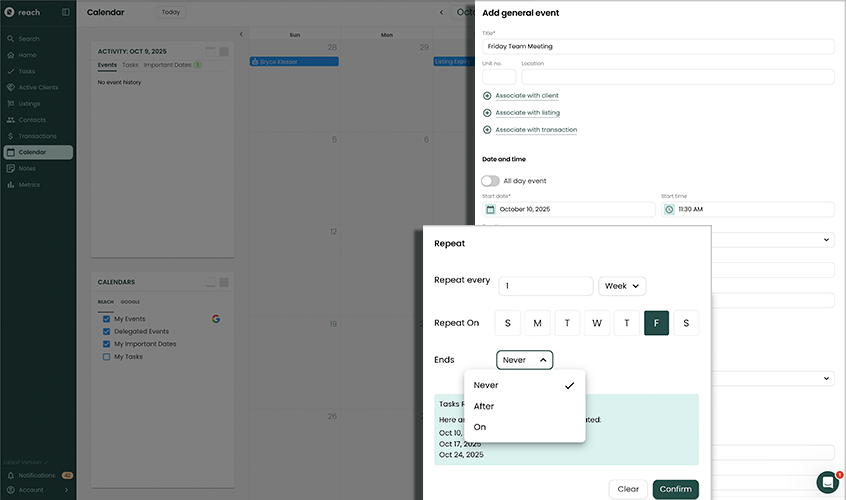Open the Week repeat interval dropdown

coord(622,286)
